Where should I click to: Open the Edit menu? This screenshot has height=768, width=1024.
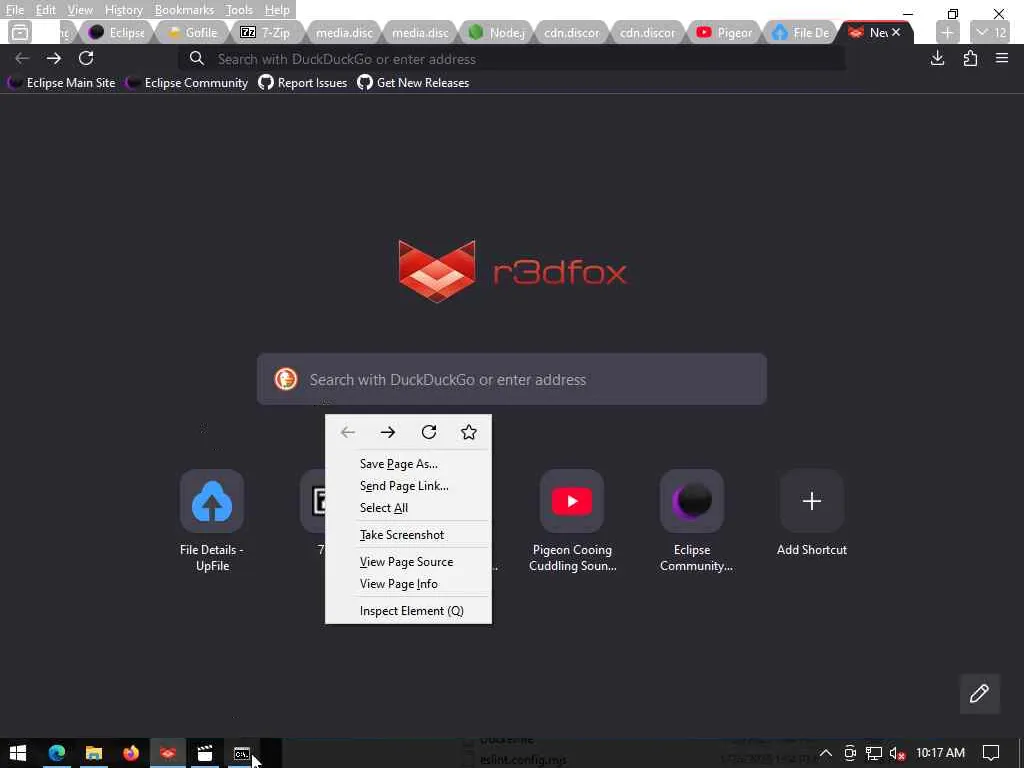pos(45,10)
